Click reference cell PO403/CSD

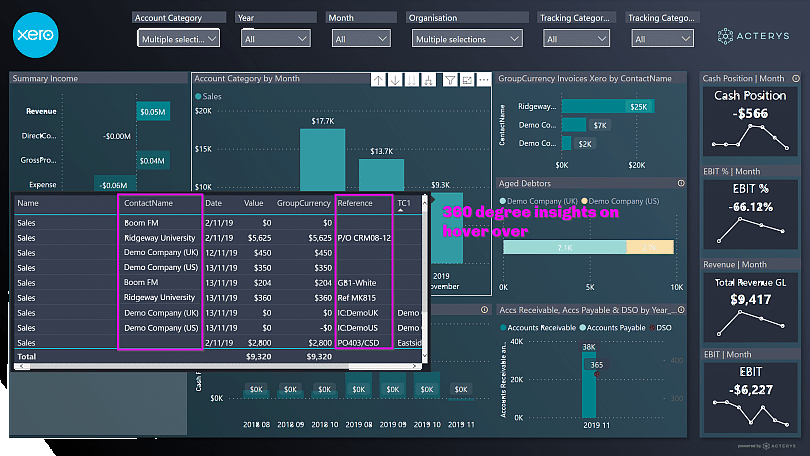tap(359, 343)
